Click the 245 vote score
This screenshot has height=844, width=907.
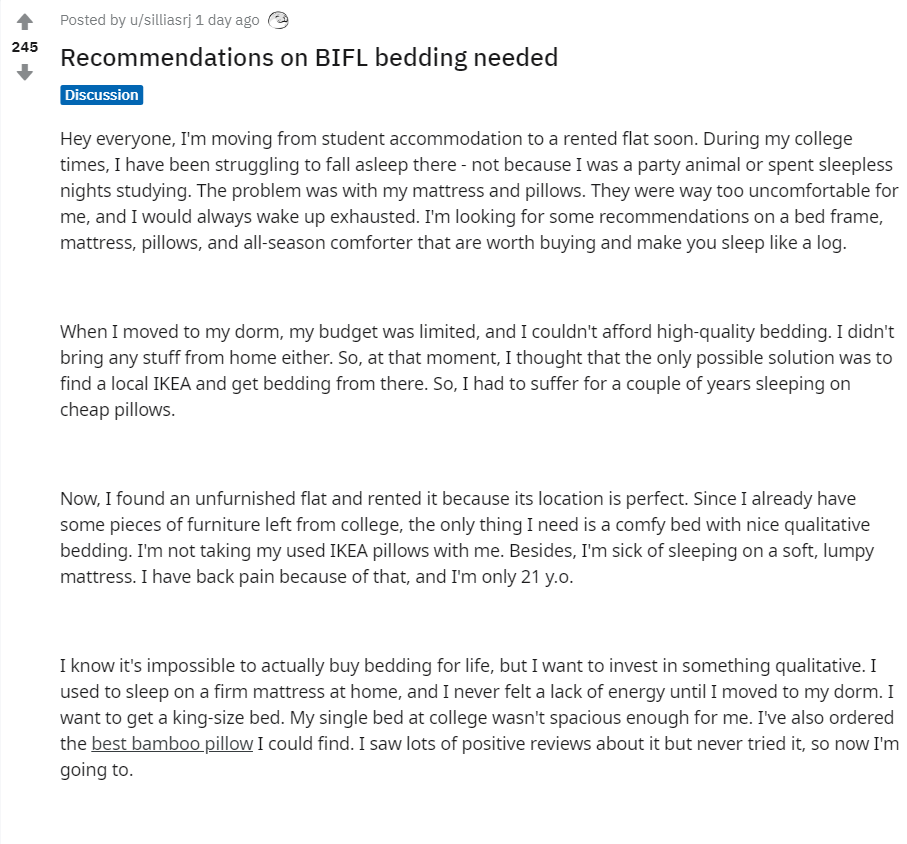coord(25,47)
